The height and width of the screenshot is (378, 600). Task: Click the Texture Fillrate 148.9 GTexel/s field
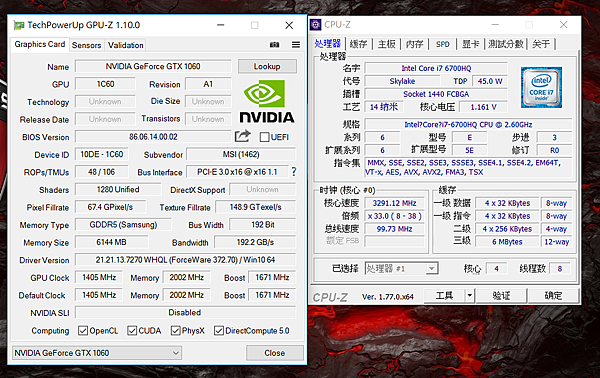click(256, 207)
